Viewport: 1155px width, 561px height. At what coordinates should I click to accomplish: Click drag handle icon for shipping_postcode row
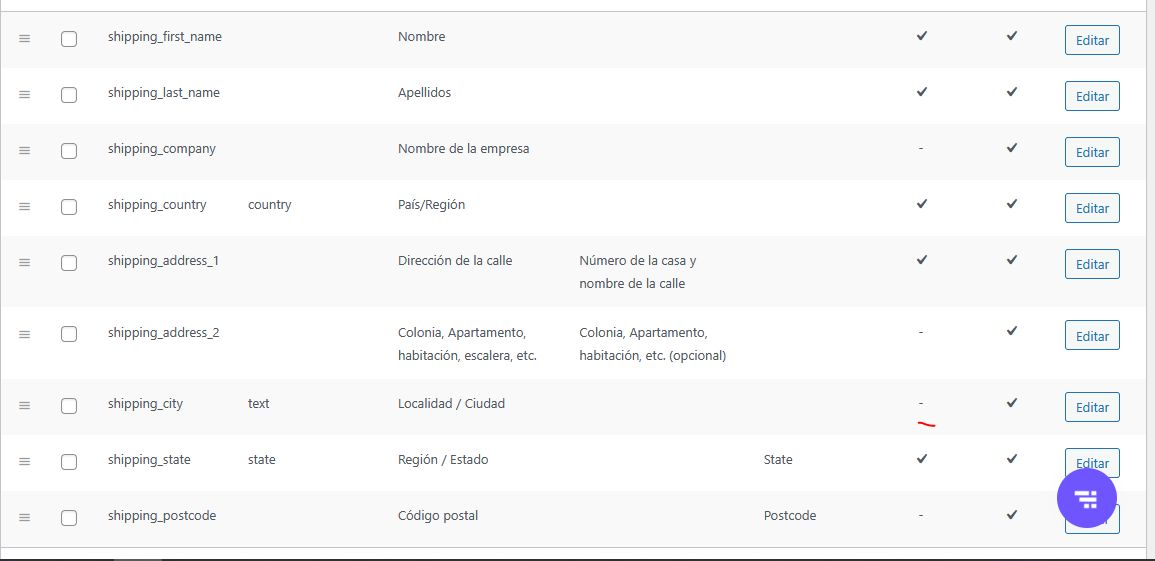point(25,517)
